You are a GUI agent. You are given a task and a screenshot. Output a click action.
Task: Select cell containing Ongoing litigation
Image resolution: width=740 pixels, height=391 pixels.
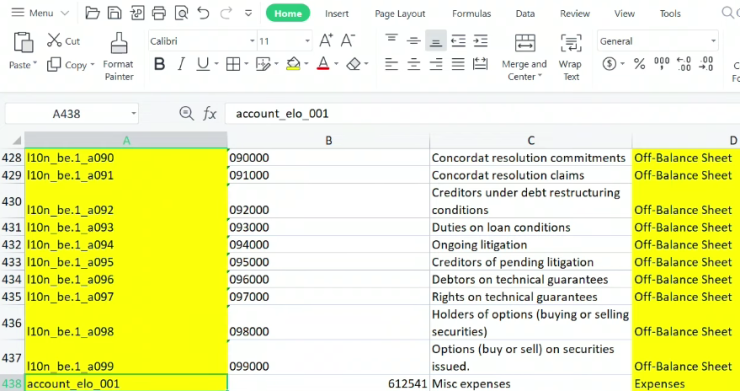tap(531, 245)
